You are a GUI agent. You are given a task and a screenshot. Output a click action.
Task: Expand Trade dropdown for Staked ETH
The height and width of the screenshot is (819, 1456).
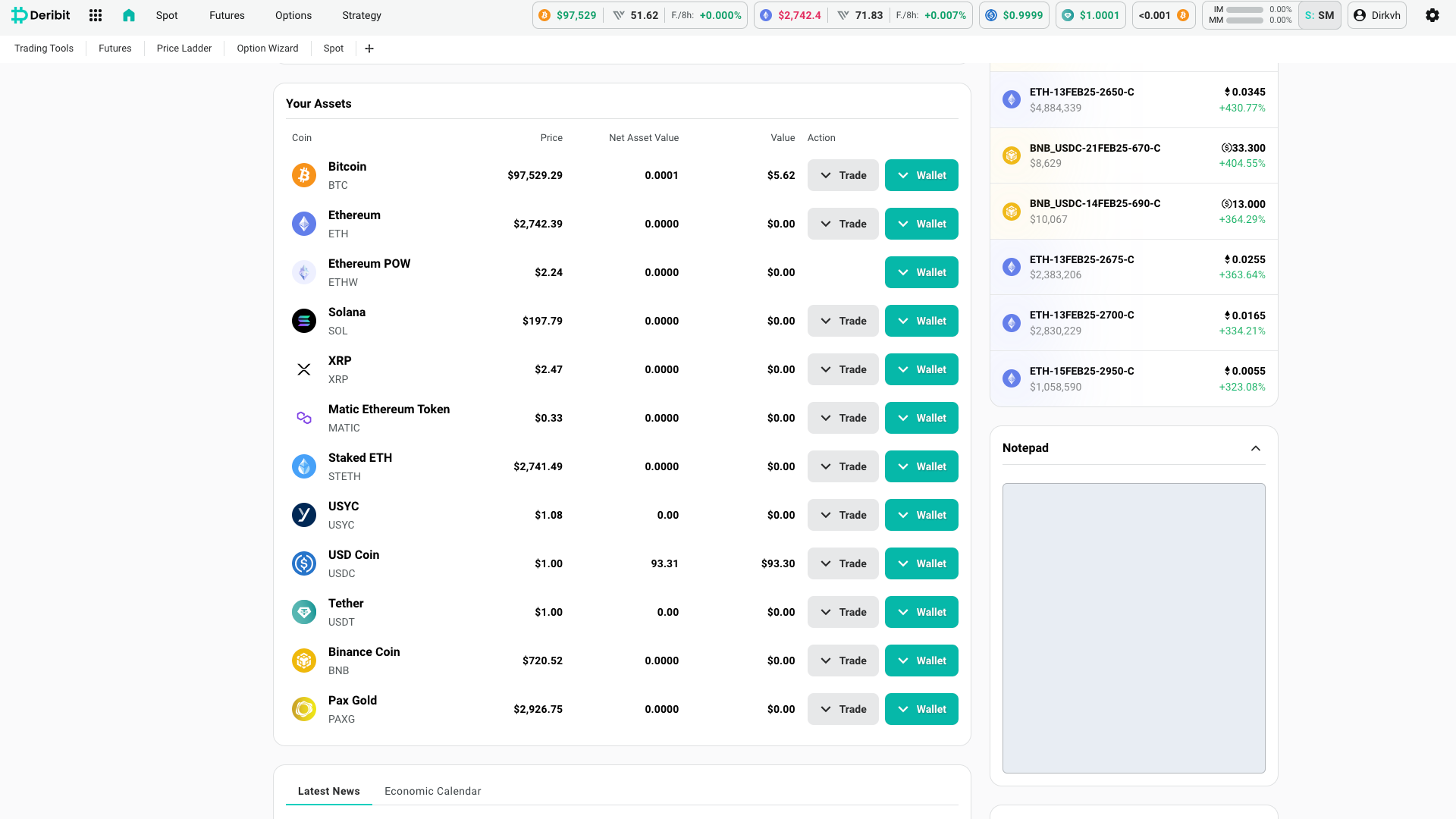point(843,466)
